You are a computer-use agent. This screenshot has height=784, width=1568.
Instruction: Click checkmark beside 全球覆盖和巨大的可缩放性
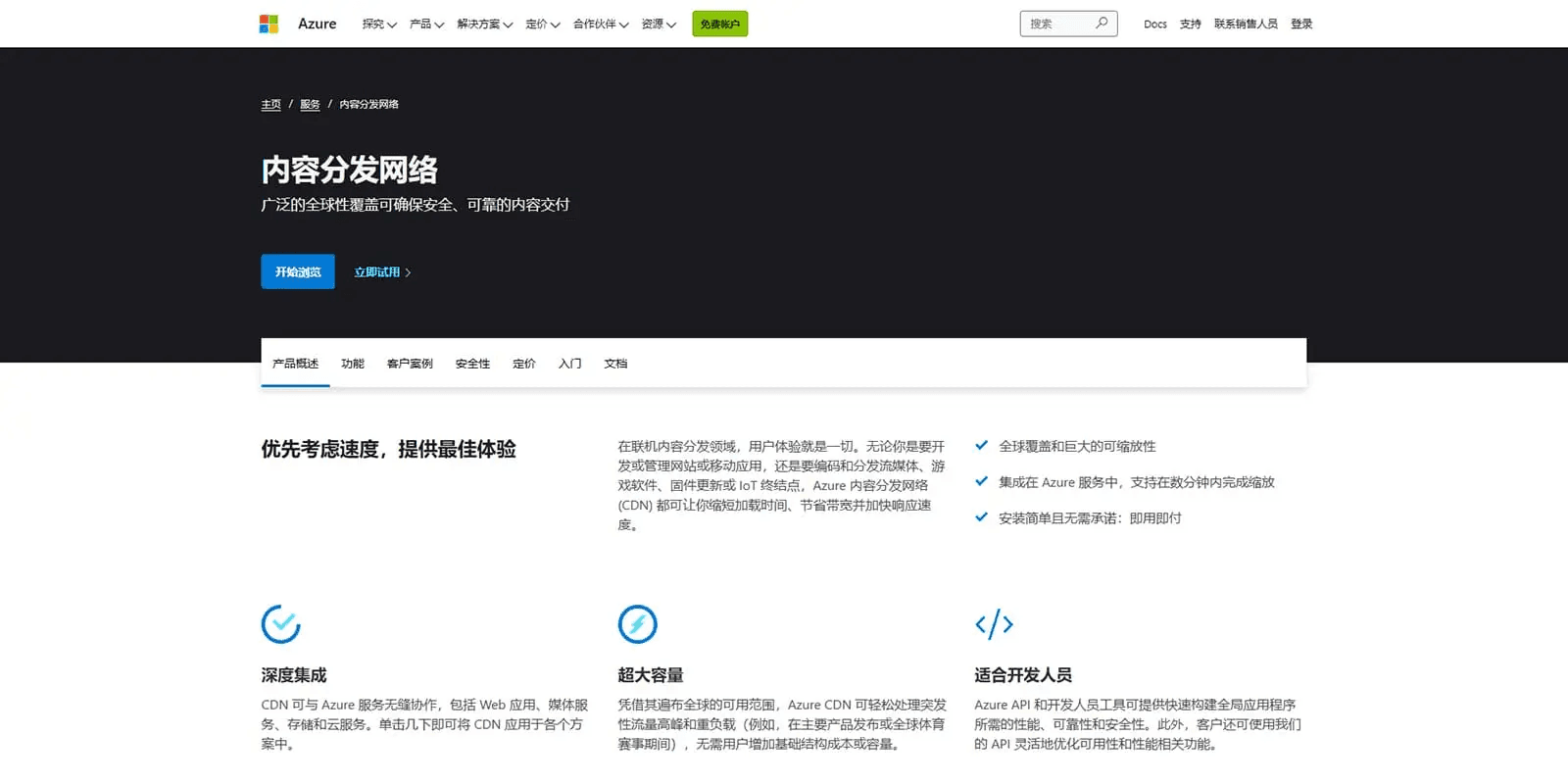point(981,445)
